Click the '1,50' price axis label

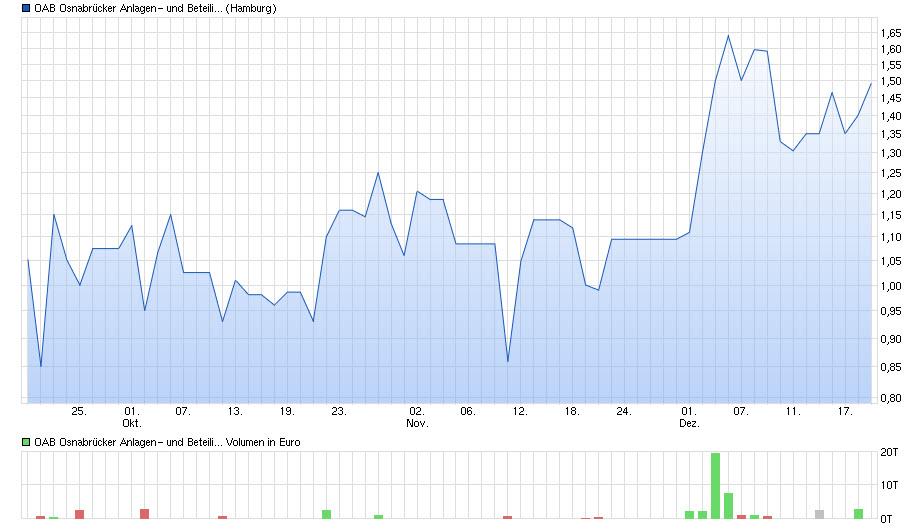pyautogui.click(x=891, y=82)
